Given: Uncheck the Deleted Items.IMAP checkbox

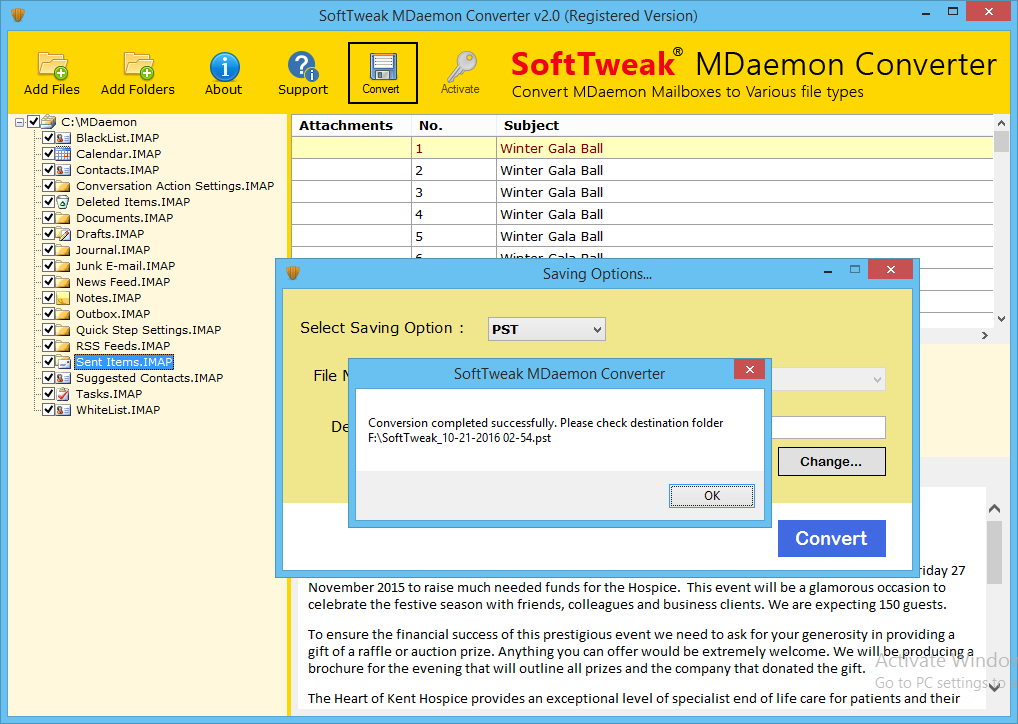Looking at the screenshot, I should 48,202.
